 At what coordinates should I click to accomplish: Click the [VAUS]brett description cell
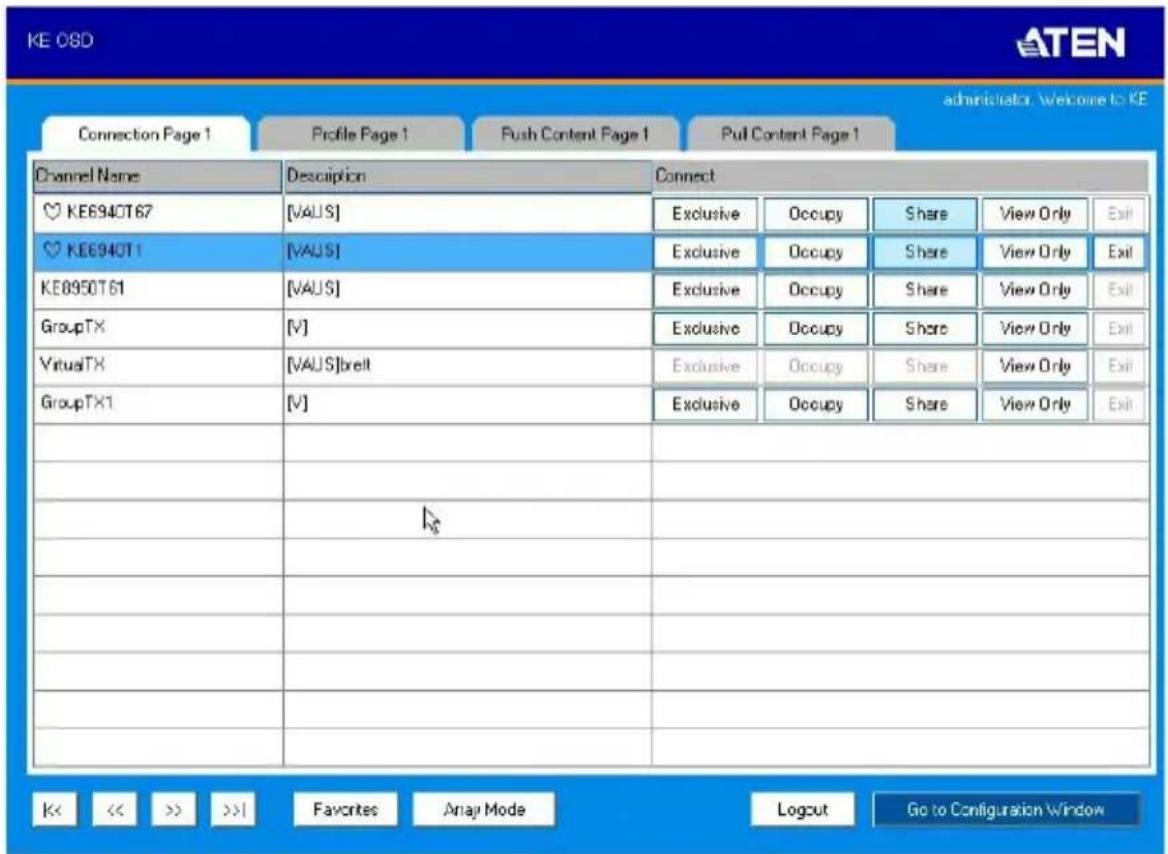pos(467,366)
